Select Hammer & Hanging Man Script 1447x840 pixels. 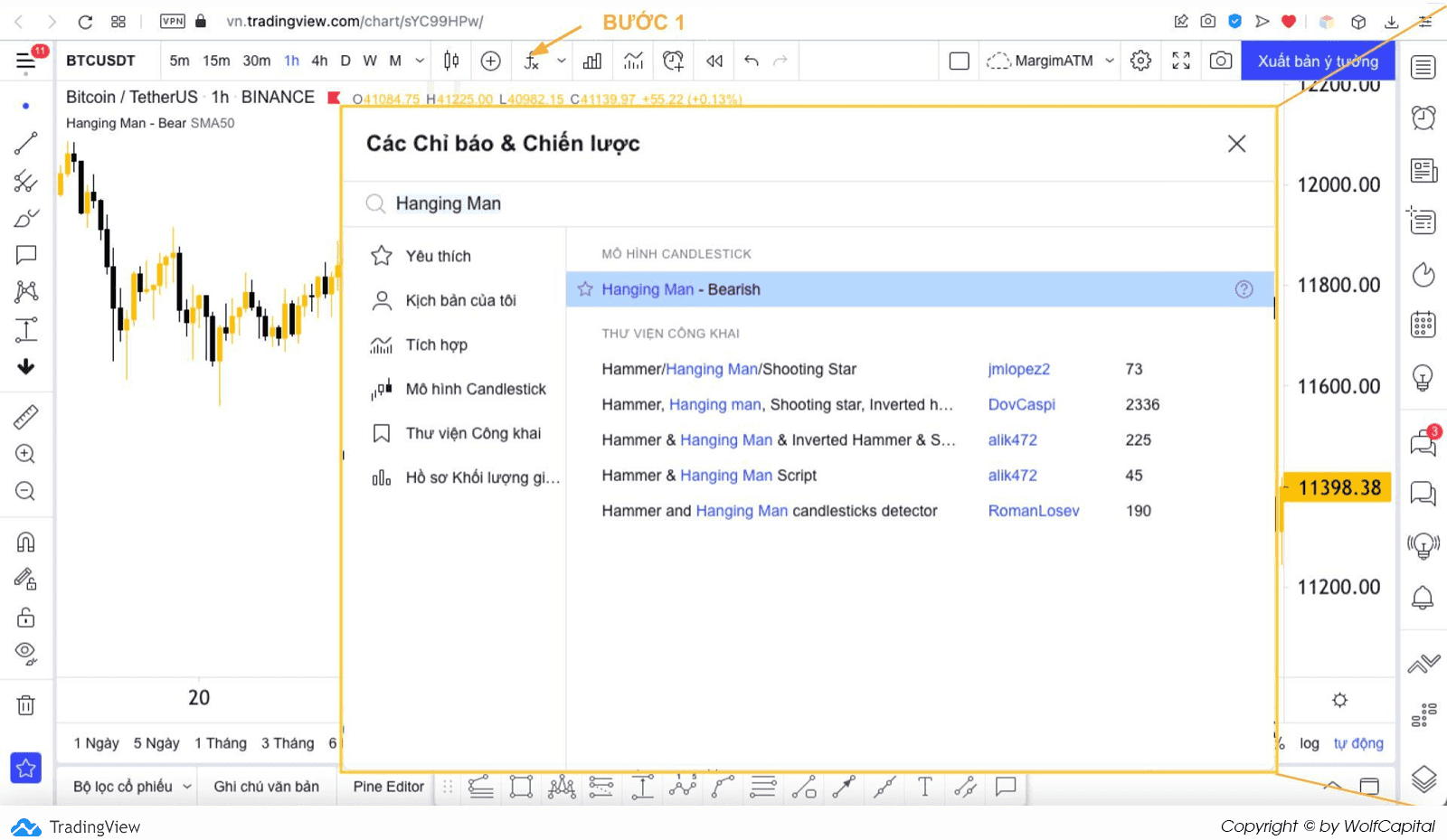click(x=709, y=476)
